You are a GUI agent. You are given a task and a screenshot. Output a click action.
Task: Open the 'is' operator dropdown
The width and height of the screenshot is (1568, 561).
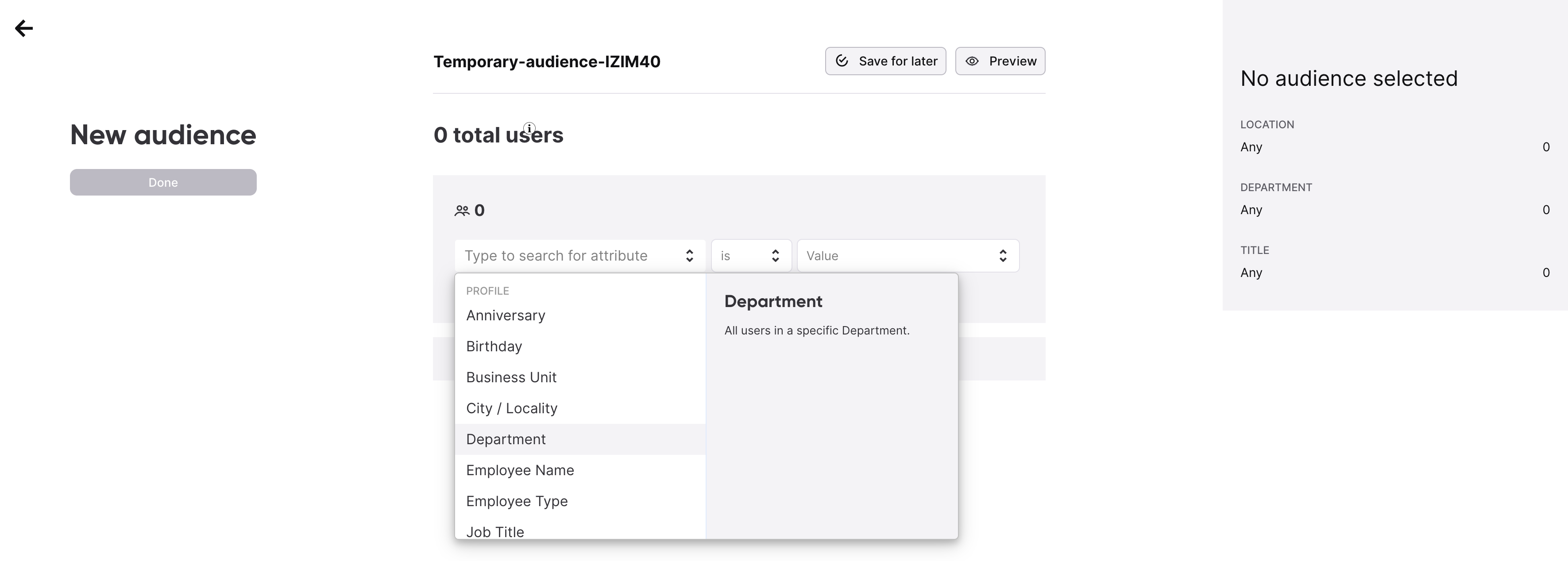751,256
